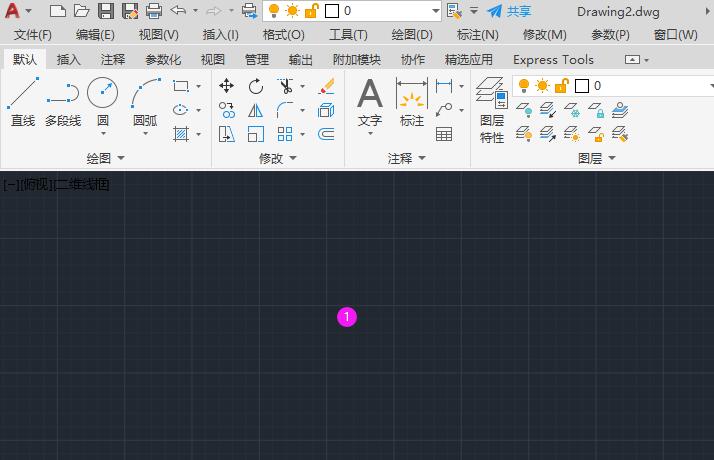Viewport: 714px width, 460px height.
Task: Open the 文件(F) menu
Action: click(32, 35)
